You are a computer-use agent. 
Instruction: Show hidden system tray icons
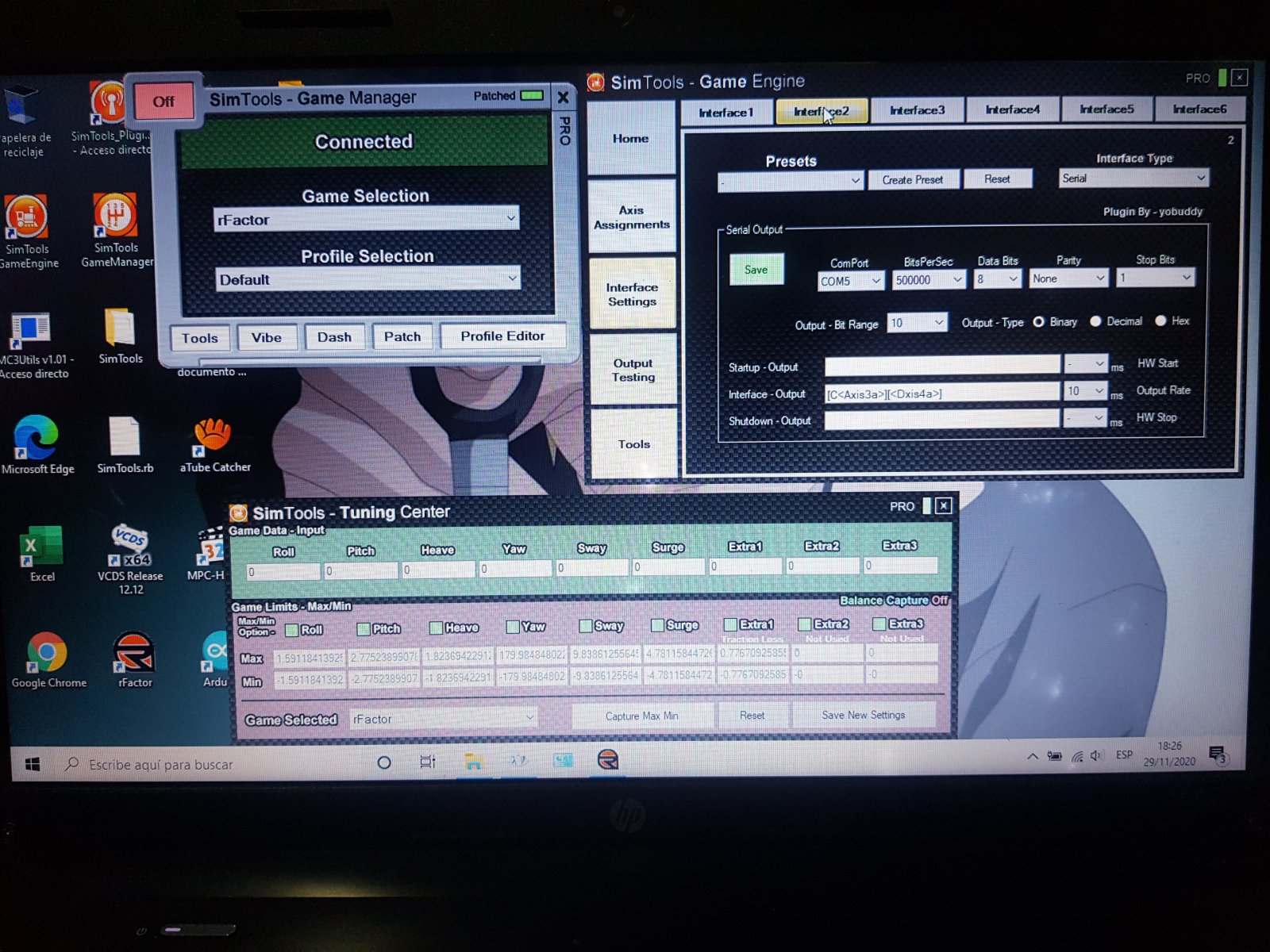(x=1033, y=756)
